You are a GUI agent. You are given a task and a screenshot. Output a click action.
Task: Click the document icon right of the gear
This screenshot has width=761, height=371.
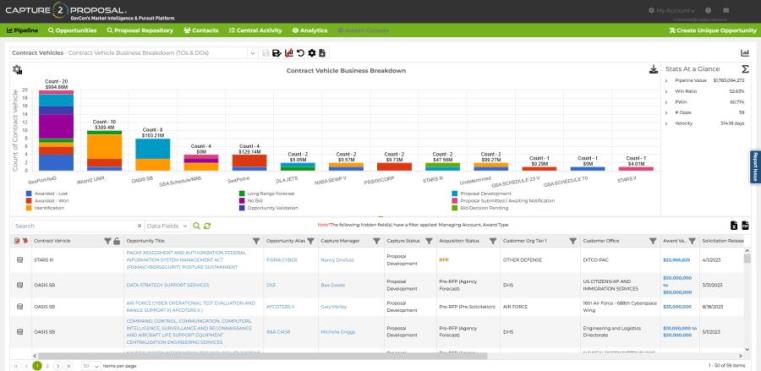click(322, 53)
